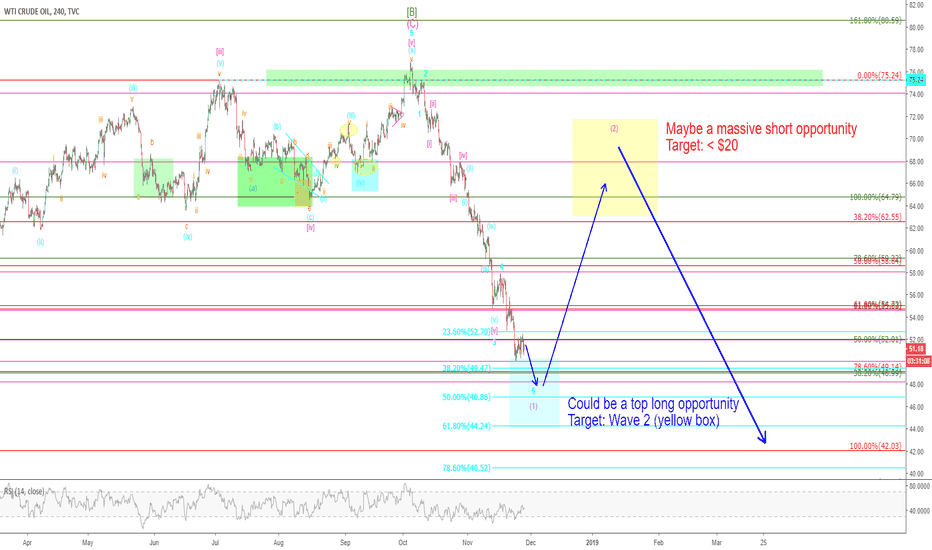Click the 40.00 price axis value
Image resolution: width=932 pixels, height=550 pixels.
tap(916, 474)
